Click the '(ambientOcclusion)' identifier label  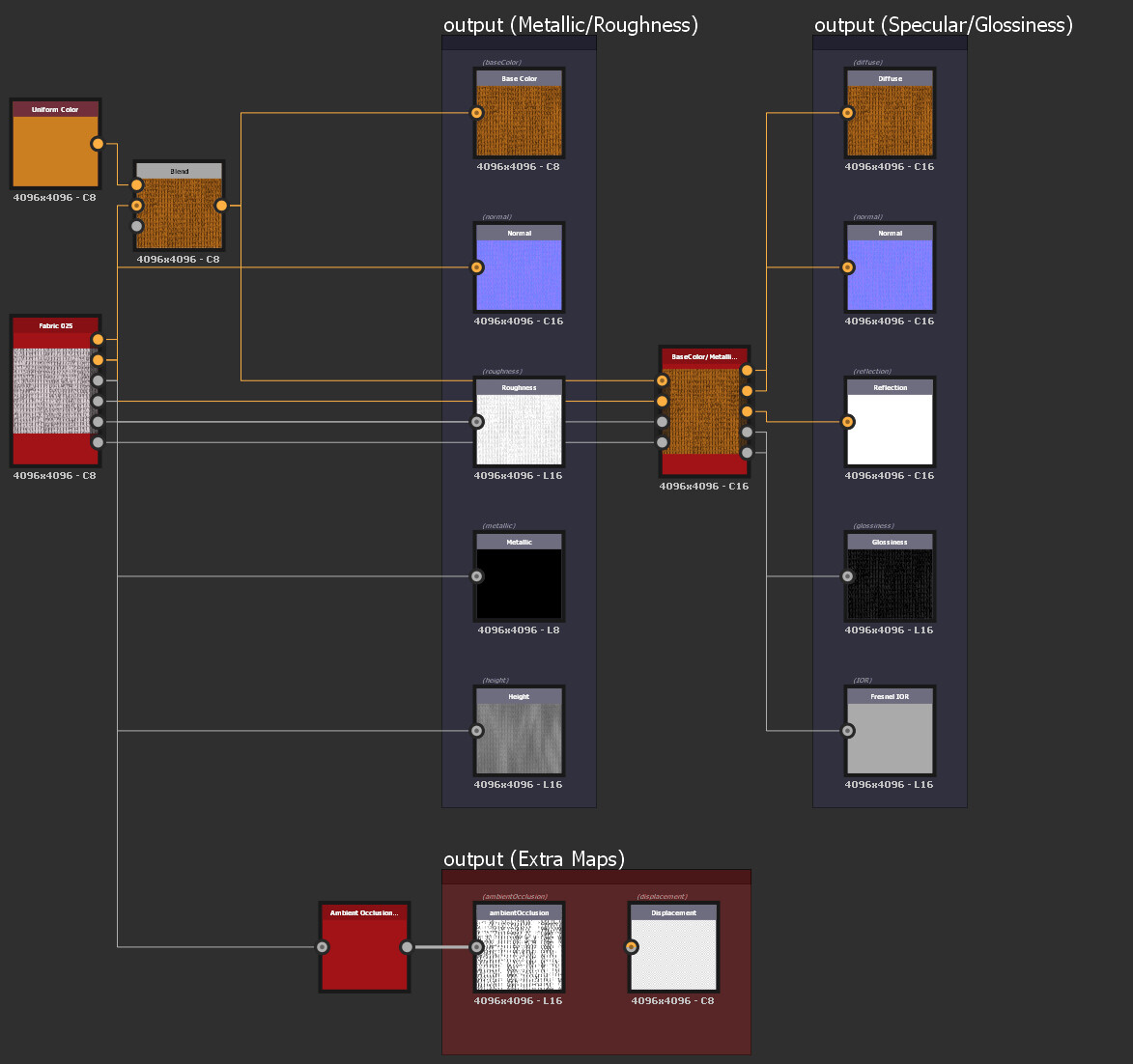(x=515, y=896)
